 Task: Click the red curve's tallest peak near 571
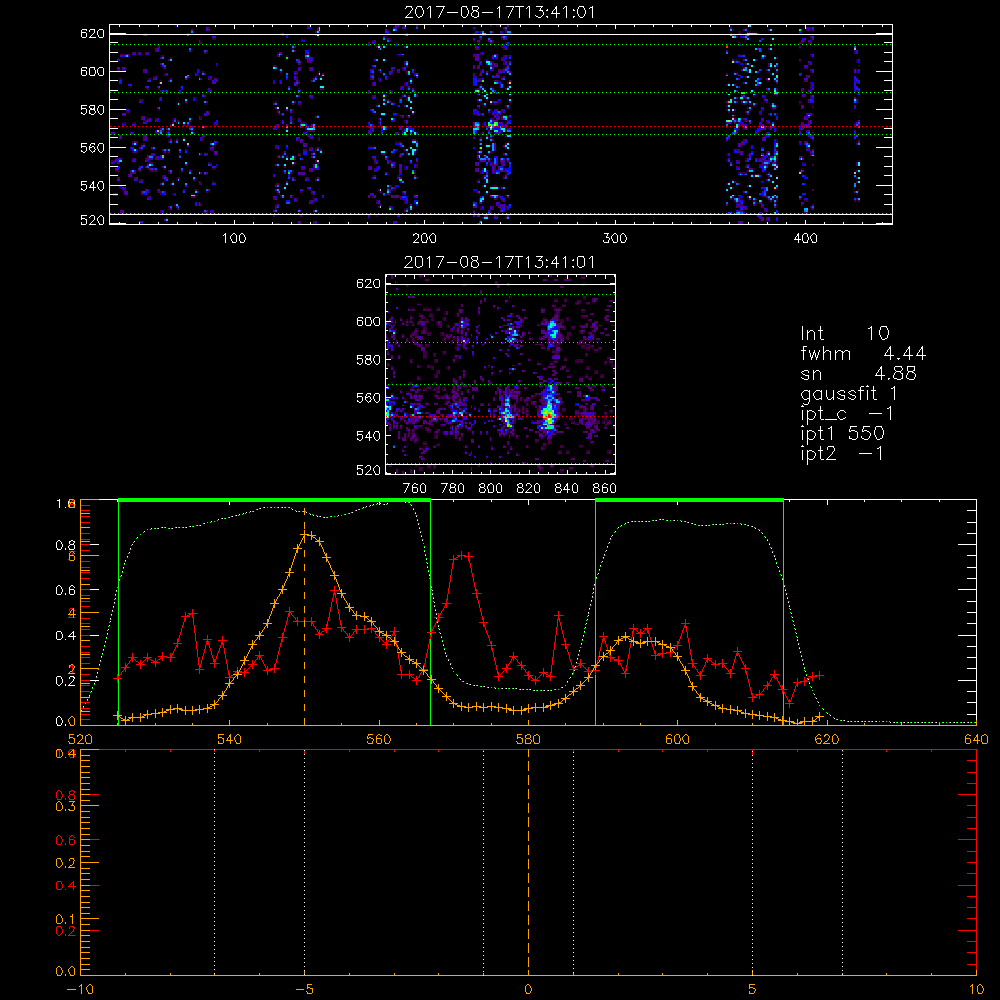[461, 555]
